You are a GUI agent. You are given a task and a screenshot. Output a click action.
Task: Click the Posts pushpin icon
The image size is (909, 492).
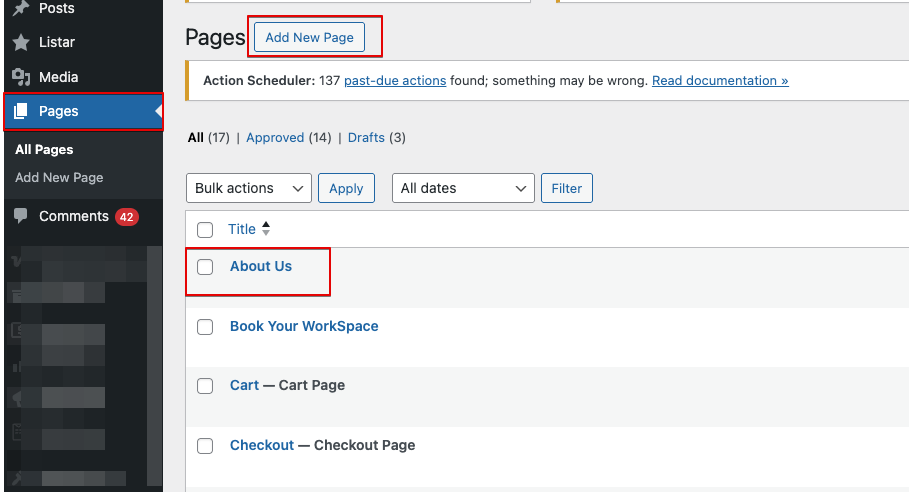[x=21, y=8]
